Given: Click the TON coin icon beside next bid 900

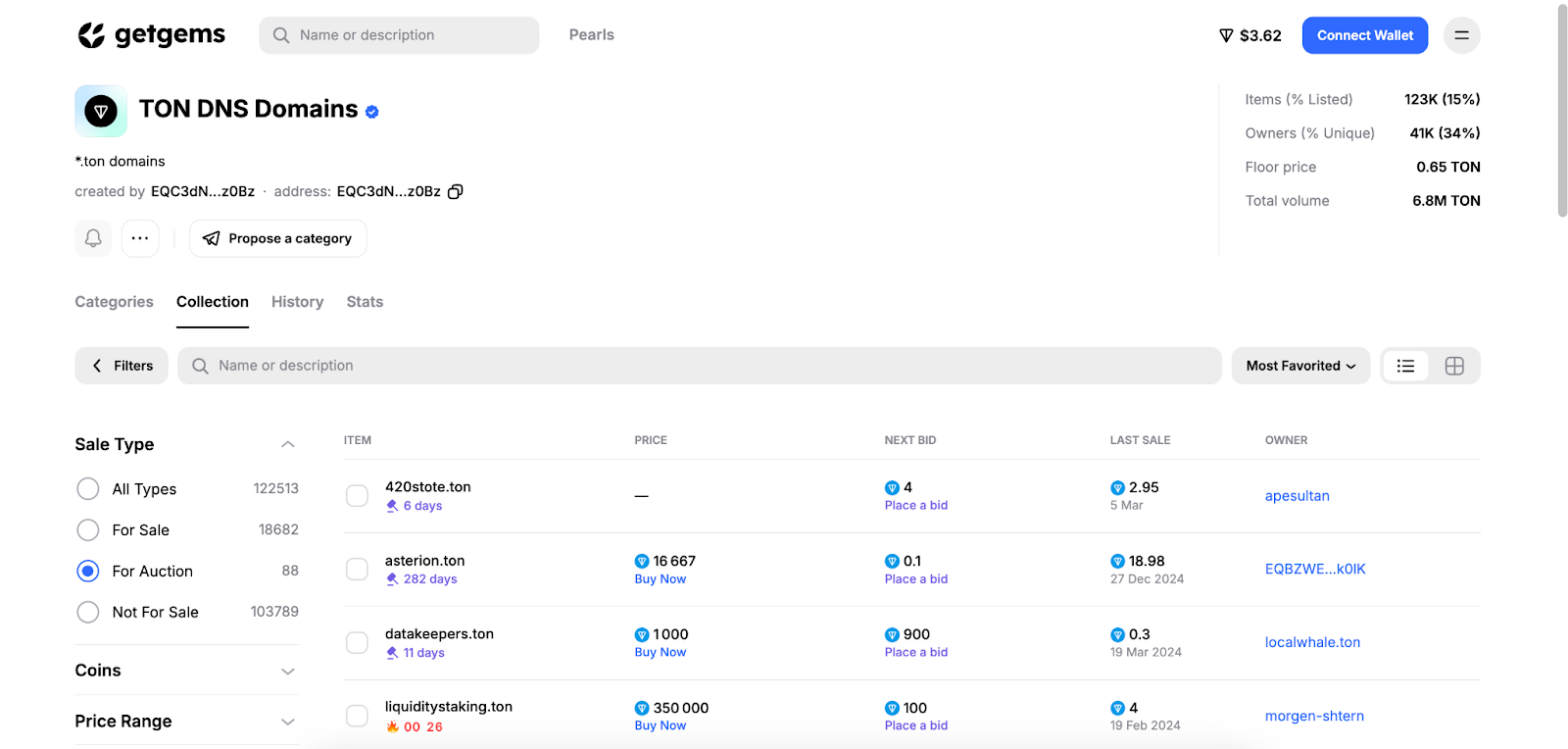Looking at the screenshot, I should coord(892,634).
